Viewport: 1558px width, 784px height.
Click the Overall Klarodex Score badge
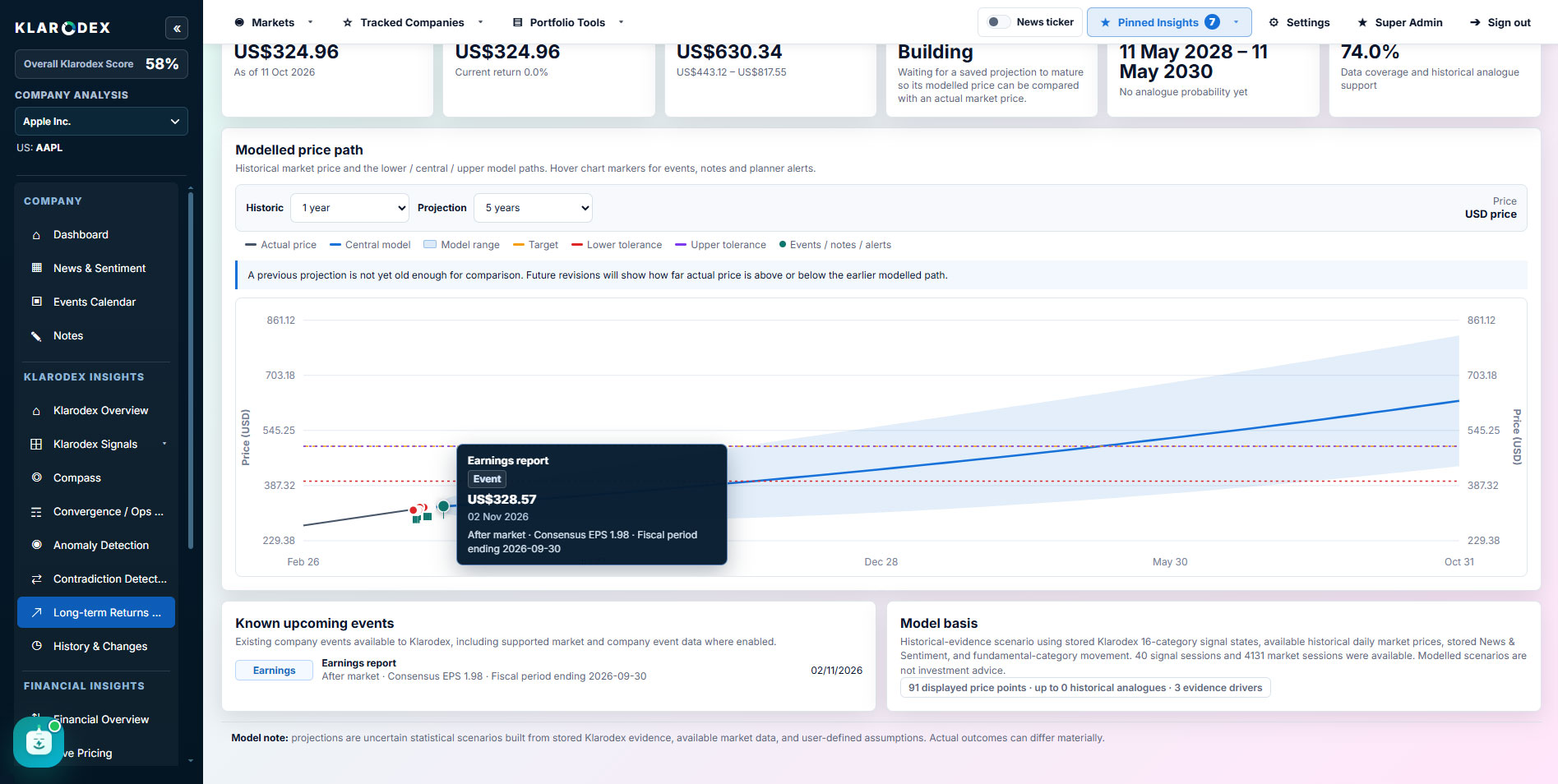coord(101,64)
